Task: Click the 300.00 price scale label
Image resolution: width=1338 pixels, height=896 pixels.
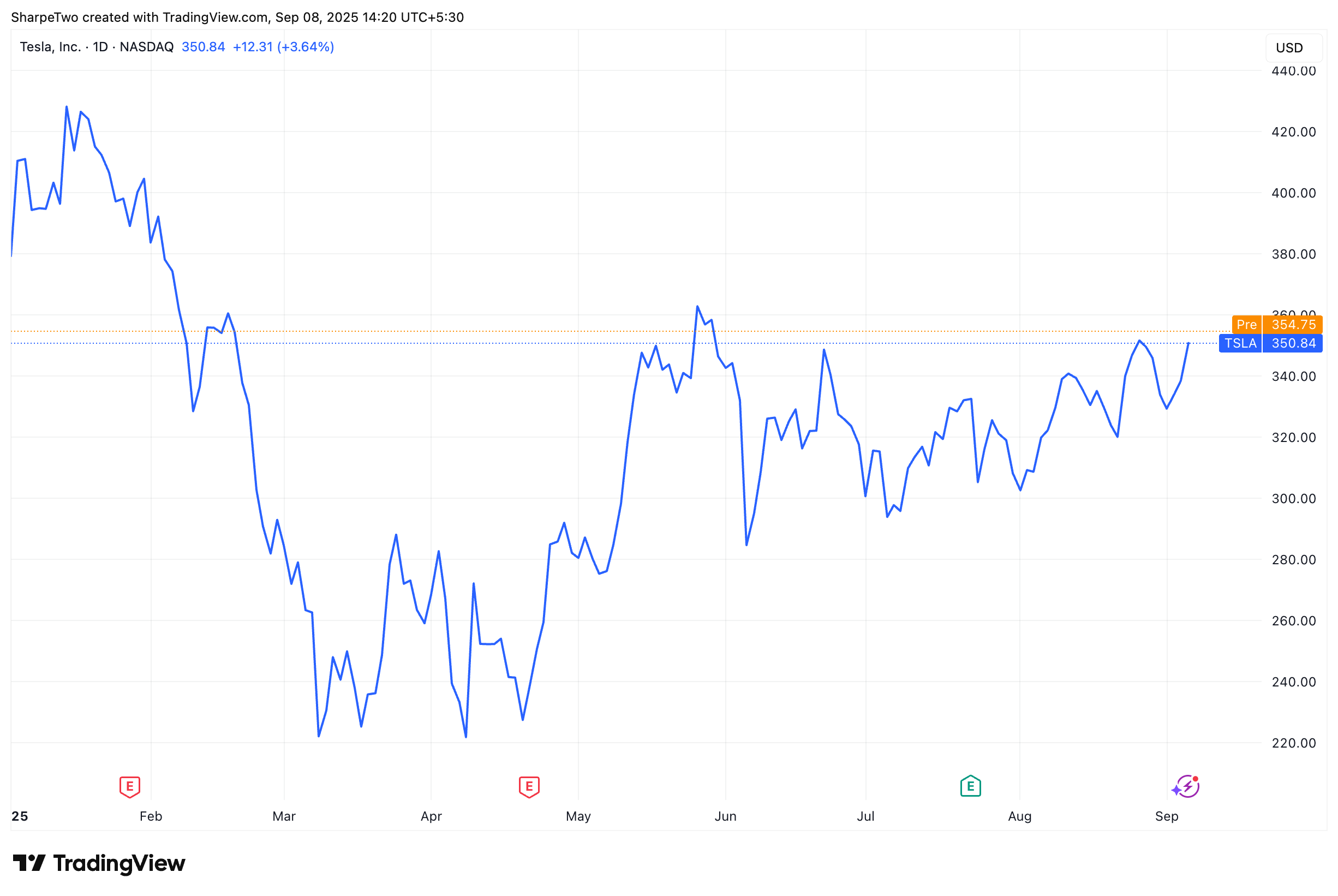Action: coord(1293,498)
